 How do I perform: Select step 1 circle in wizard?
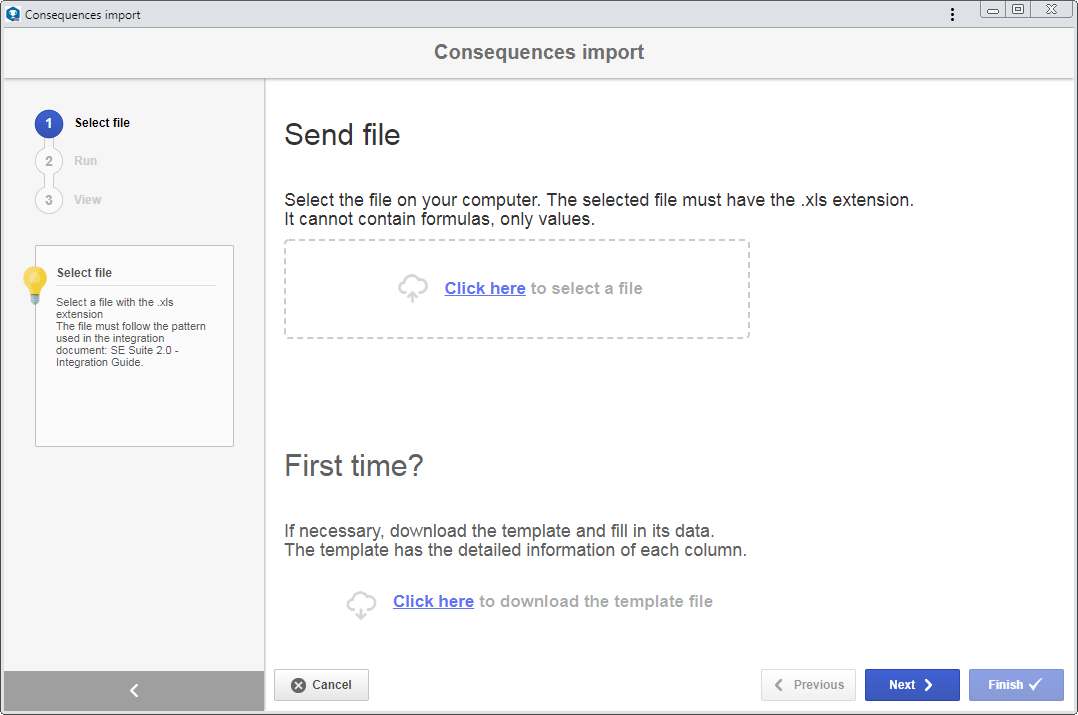coord(49,124)
